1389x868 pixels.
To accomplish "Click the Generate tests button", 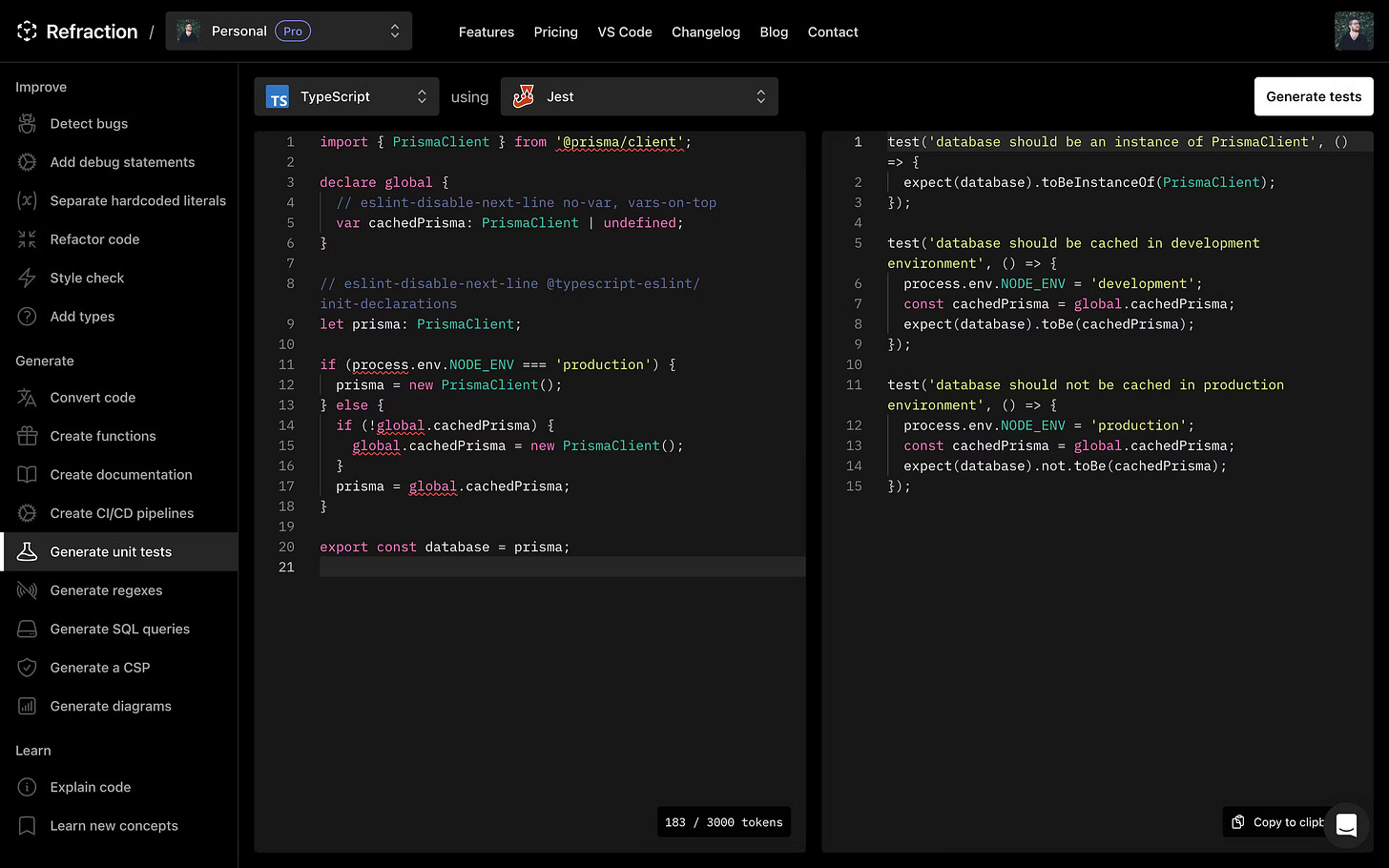I will pyautogui.click(x=1314, y=96).
